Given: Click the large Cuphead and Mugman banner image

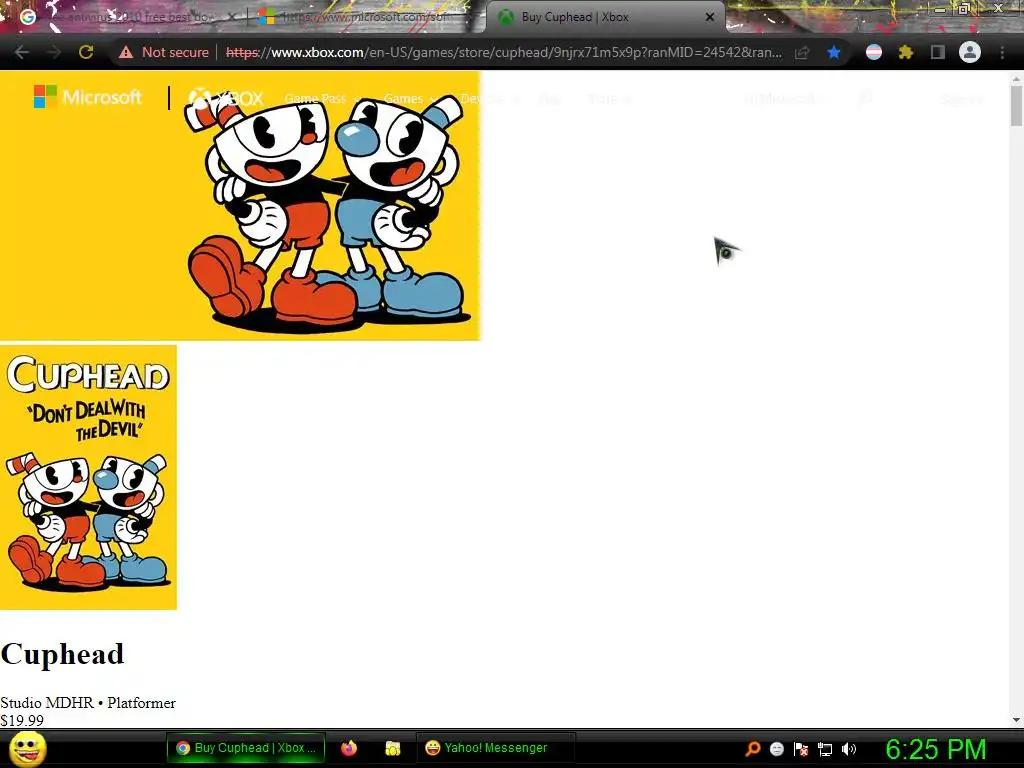Looking at the screenshot, I should point(240,206).
